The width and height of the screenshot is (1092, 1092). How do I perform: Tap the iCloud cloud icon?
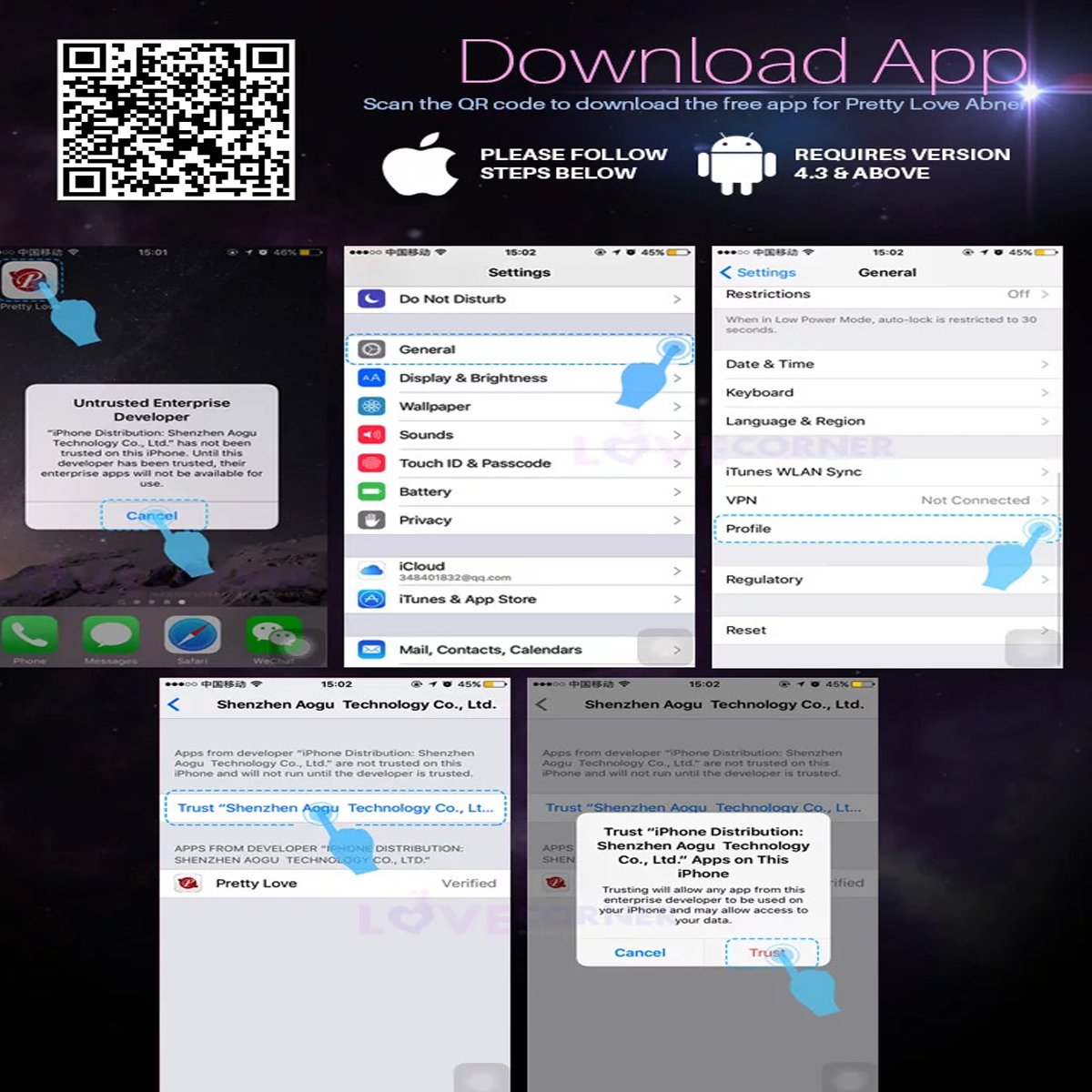[371, 571]
